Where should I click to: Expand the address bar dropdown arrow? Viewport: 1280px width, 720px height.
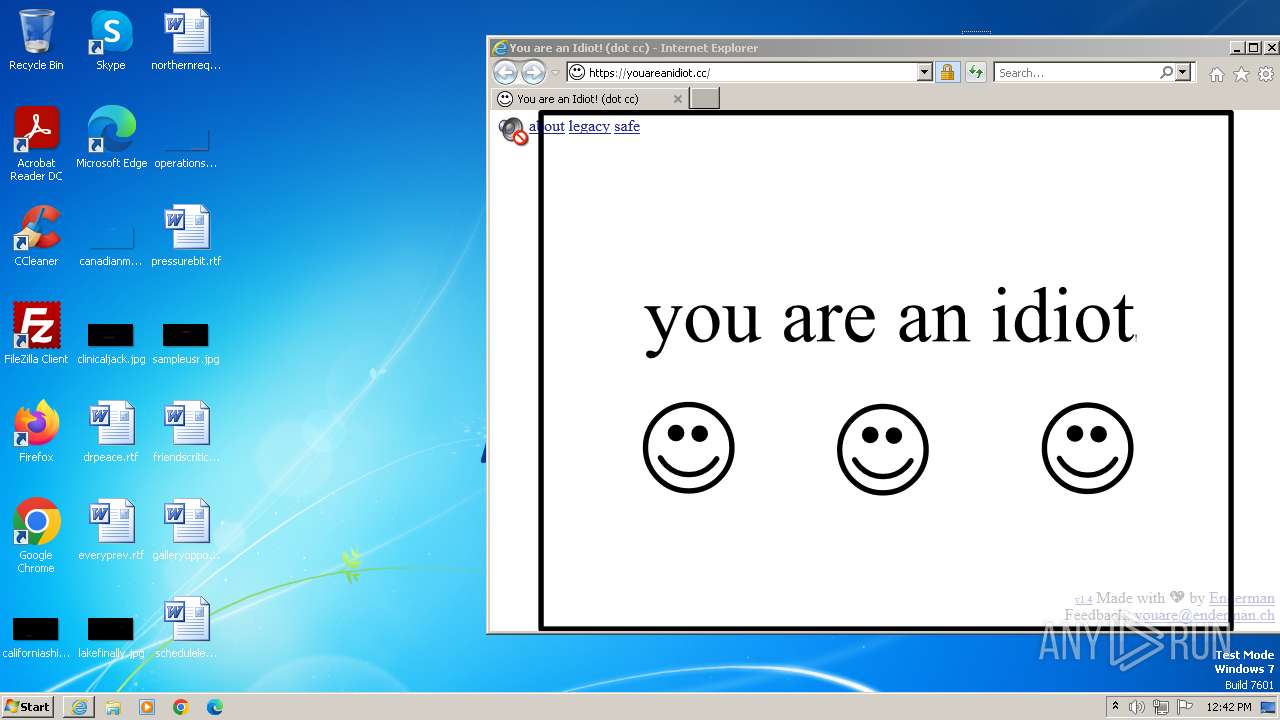[x=925, y=72]
